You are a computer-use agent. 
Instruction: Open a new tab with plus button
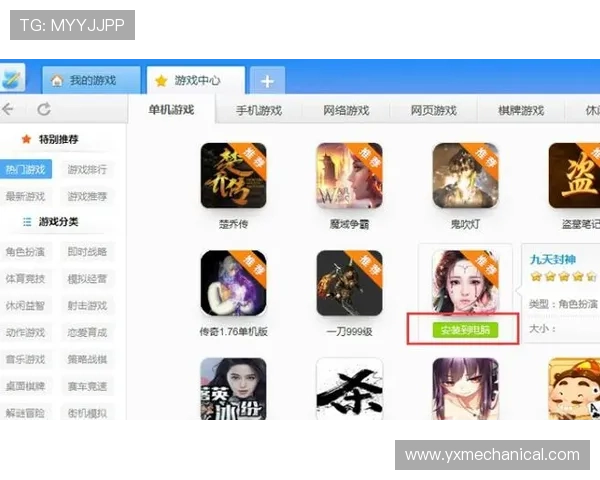(267, 81)
